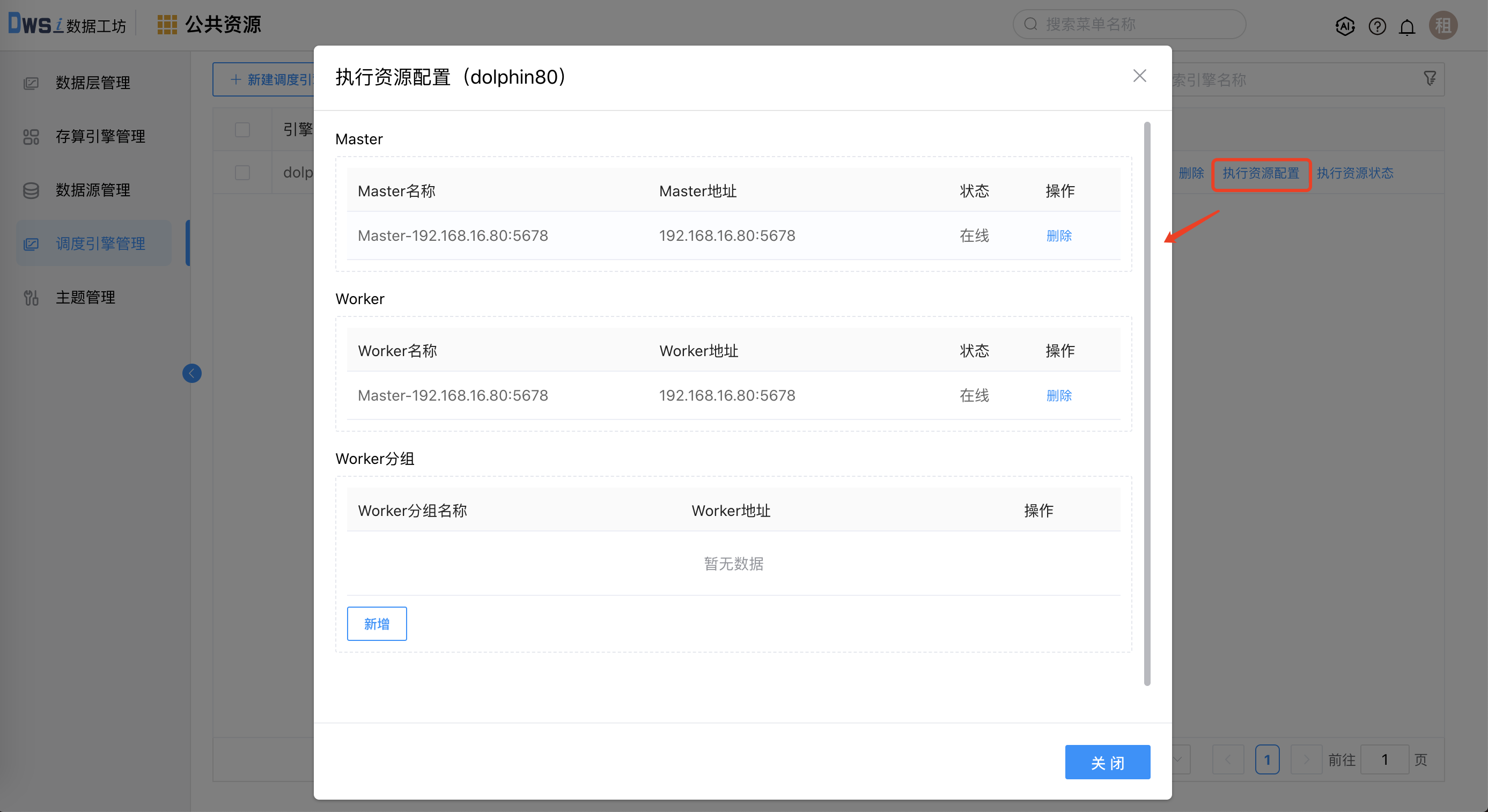Click the 新增 button under Worker分组

377,623
